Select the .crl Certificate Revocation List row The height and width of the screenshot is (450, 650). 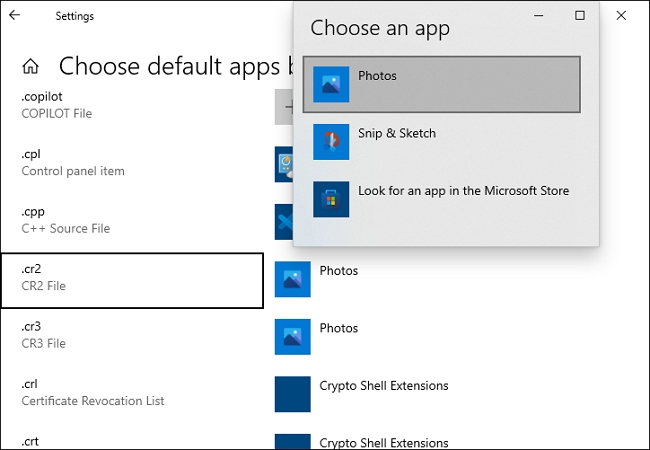point(132,392)
